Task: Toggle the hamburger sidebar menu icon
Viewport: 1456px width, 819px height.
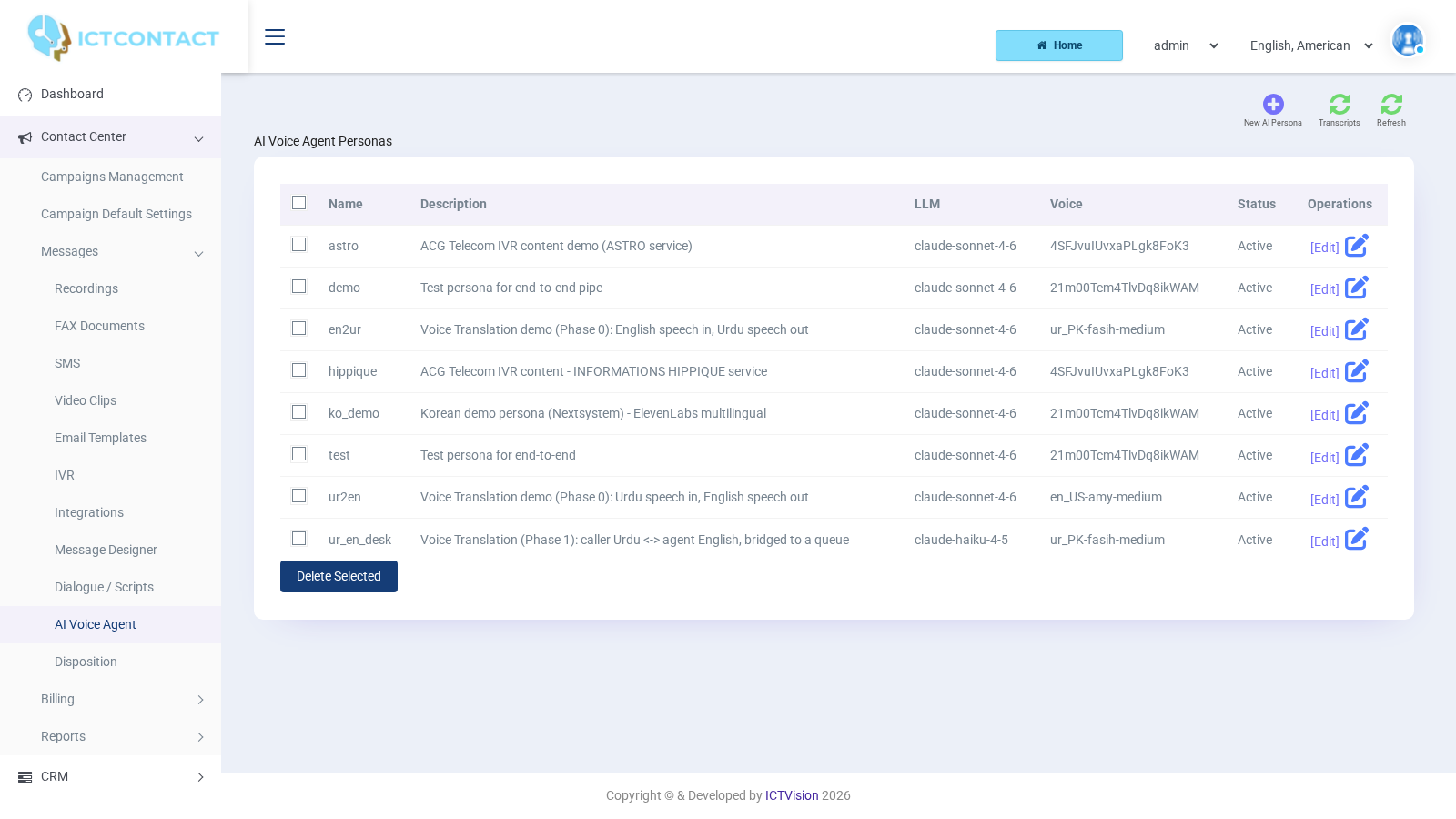Action: click(275, 37)
